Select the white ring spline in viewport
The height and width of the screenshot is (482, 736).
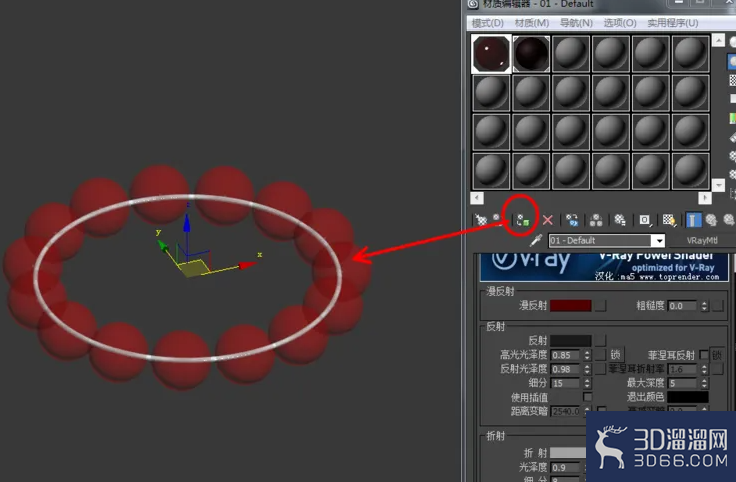188,196
